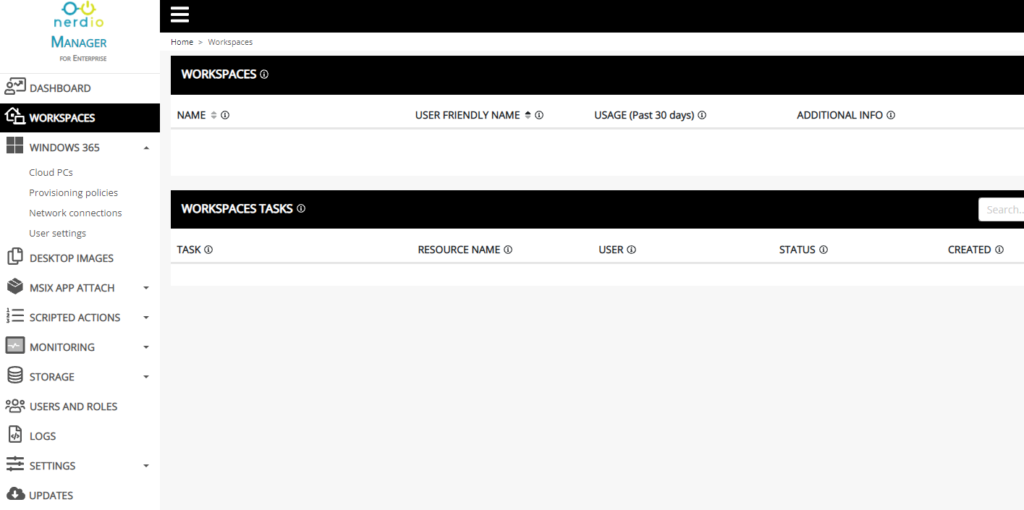The height and width of the screenshot is (510, 1024).
Task: Expand the Settings arrow
Action: point(146,466)
